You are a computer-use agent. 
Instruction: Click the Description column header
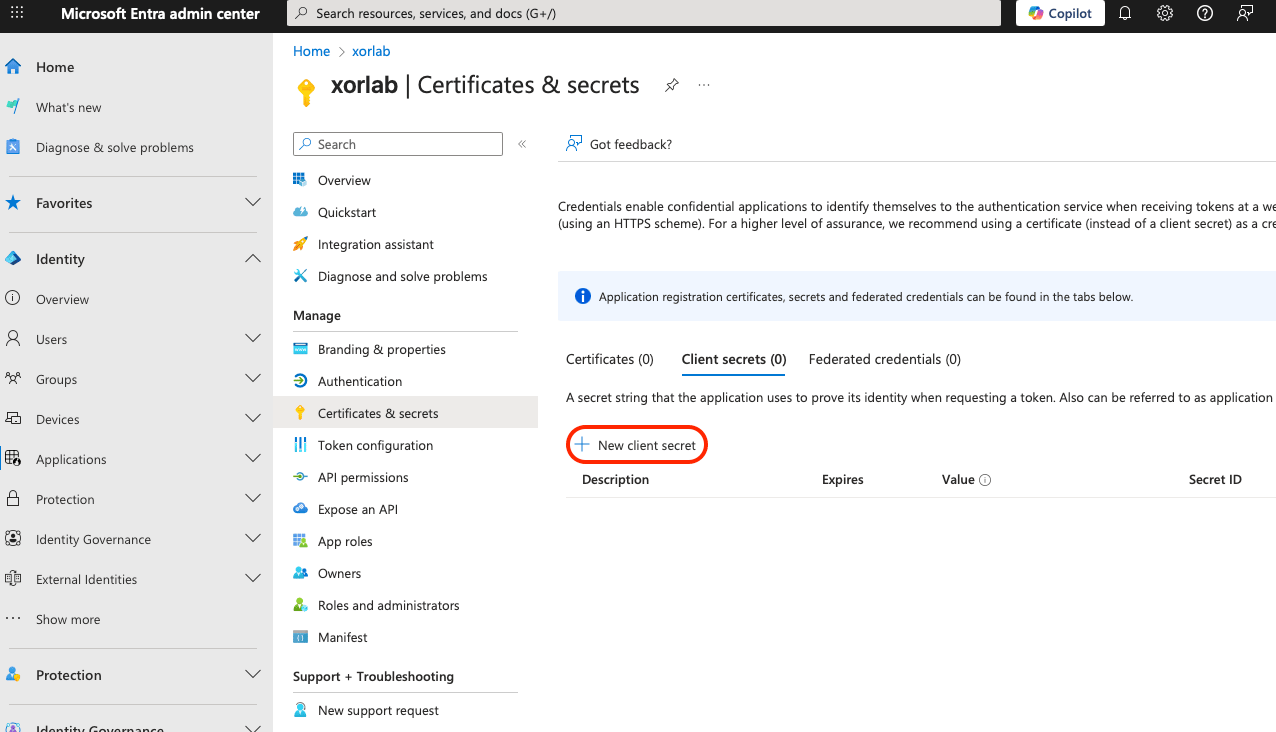(615, 480)
